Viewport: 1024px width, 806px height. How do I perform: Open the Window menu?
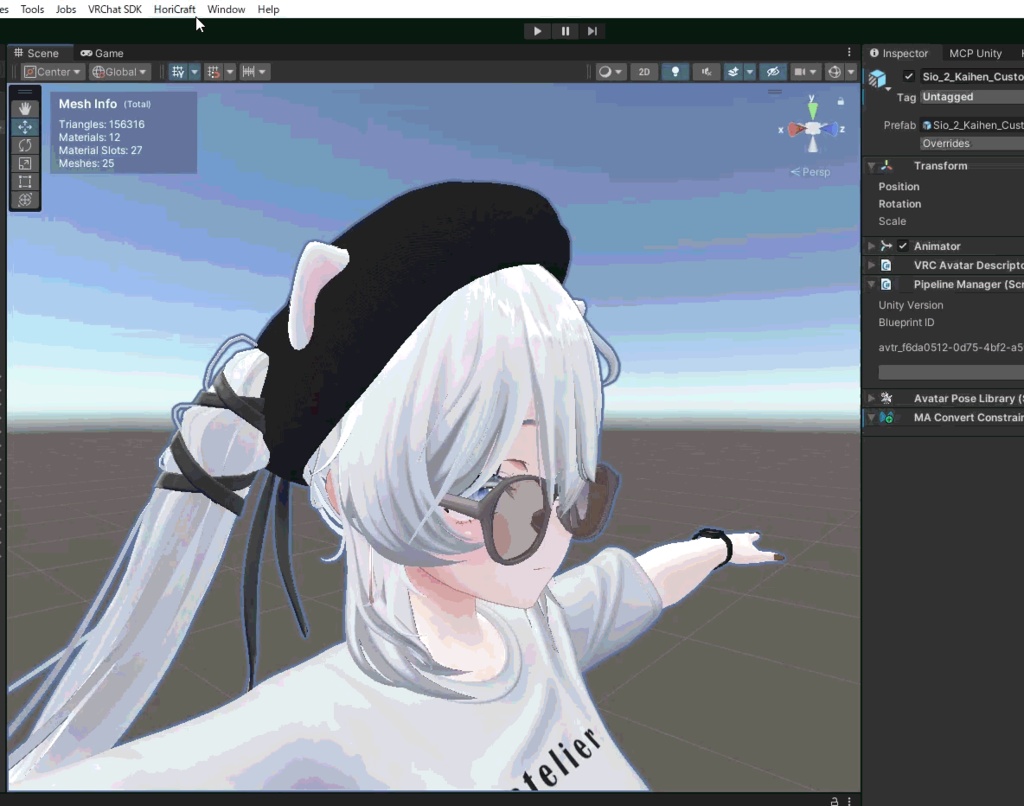[x=226, y=9]
